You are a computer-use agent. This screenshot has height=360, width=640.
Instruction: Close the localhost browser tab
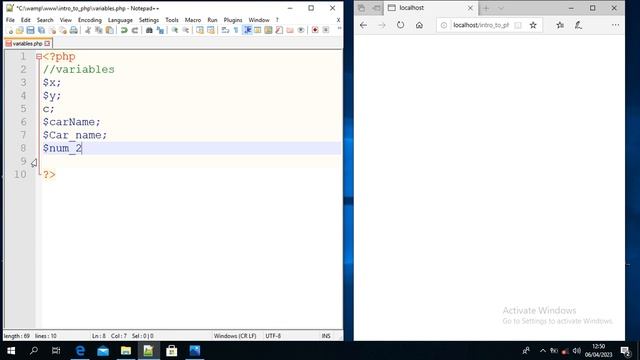pyautogui.click(x=470, y=8)
